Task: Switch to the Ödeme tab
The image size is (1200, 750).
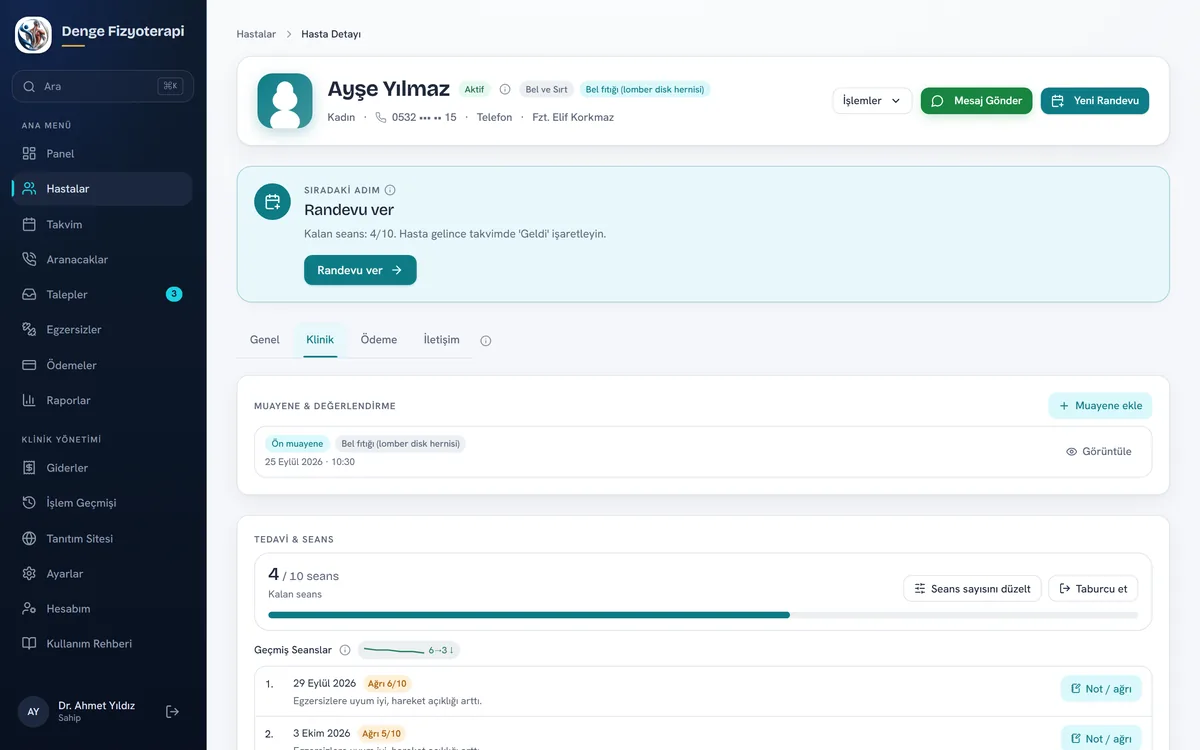Action: click(379, 340)
